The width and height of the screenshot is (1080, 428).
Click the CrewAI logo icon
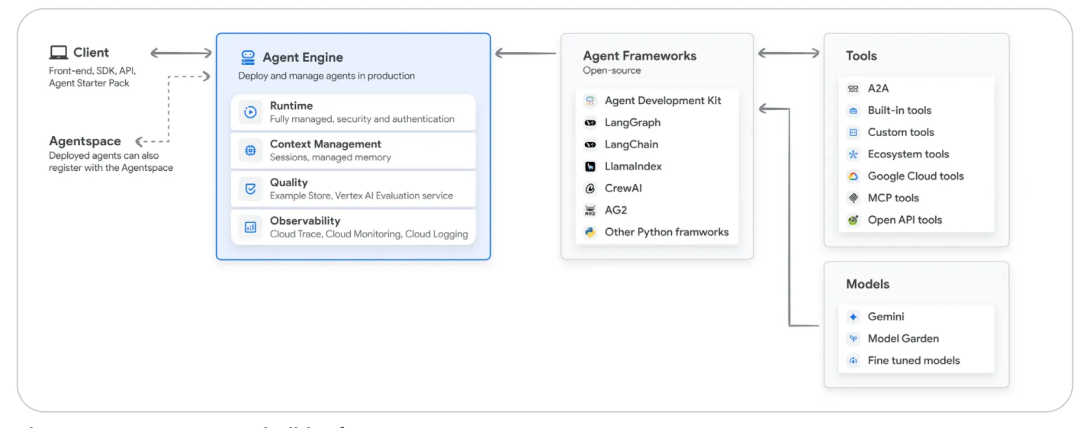point(590,188)
